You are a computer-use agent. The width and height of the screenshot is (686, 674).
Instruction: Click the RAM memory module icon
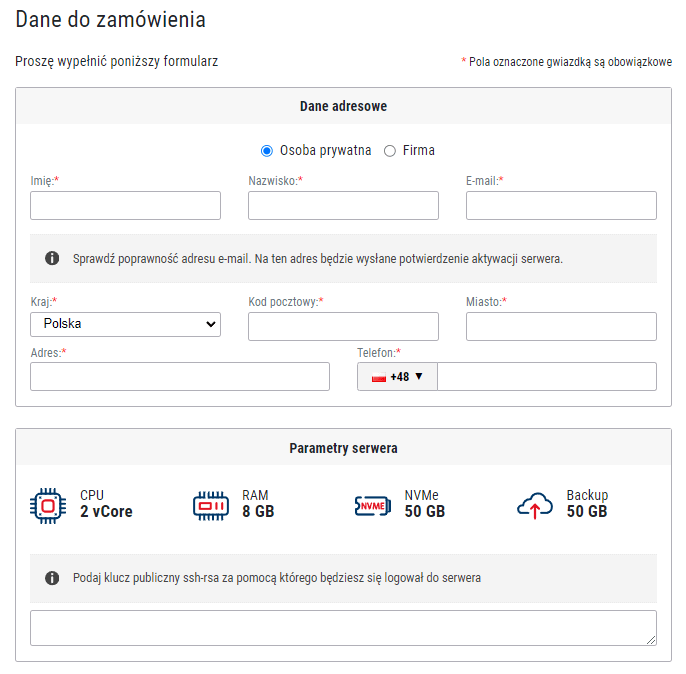click(211, 506)
